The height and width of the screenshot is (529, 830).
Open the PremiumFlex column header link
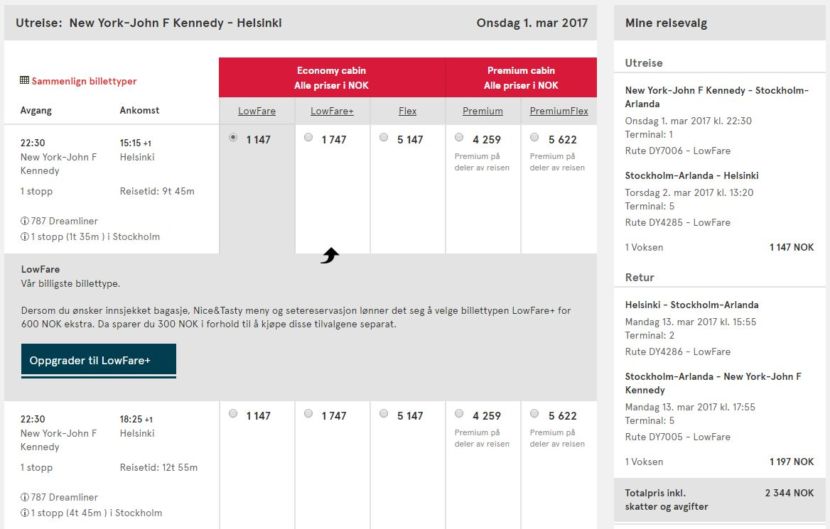[558, 111]
